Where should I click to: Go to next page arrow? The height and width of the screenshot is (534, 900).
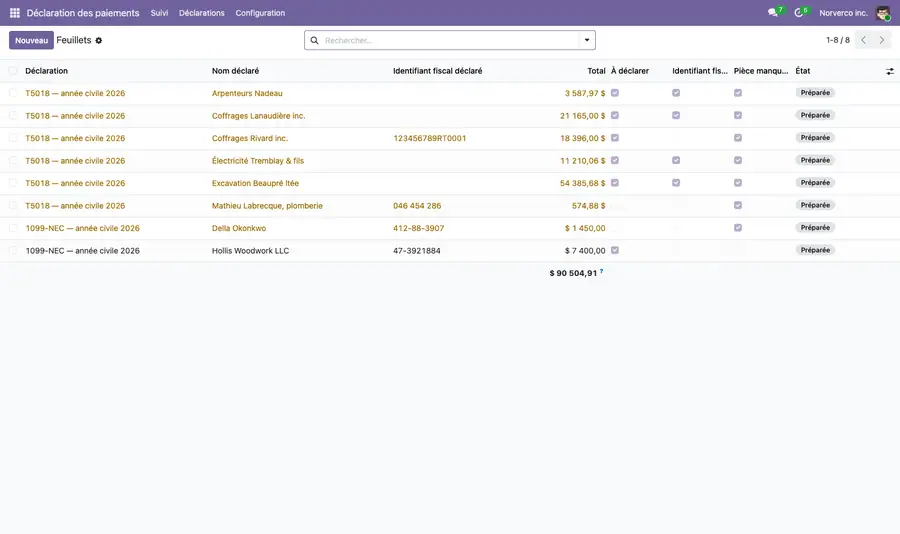point(882,40)
